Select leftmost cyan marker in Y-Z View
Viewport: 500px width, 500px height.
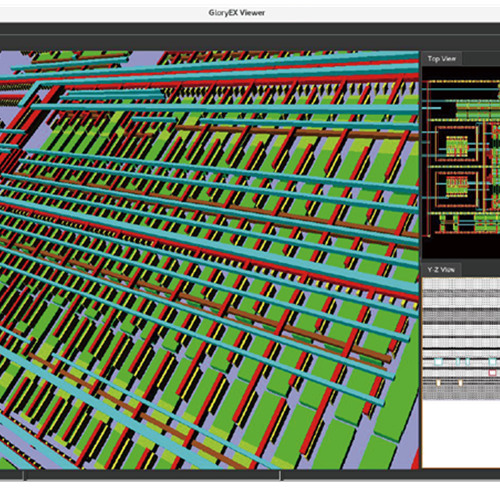click(x=438, y=362)
